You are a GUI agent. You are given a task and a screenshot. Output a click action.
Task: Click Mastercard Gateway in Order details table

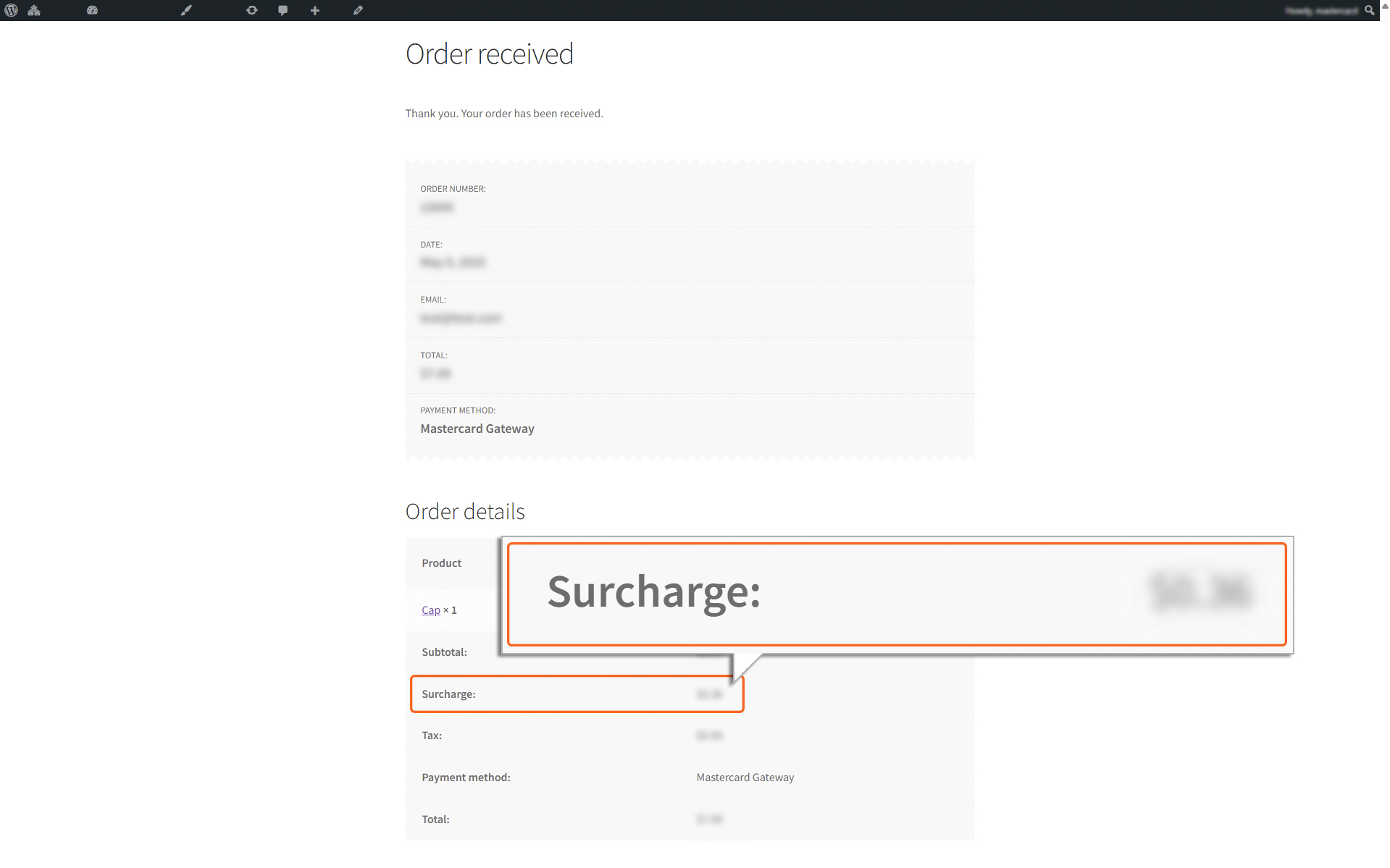pyautogui.click(x=745, y=778)
